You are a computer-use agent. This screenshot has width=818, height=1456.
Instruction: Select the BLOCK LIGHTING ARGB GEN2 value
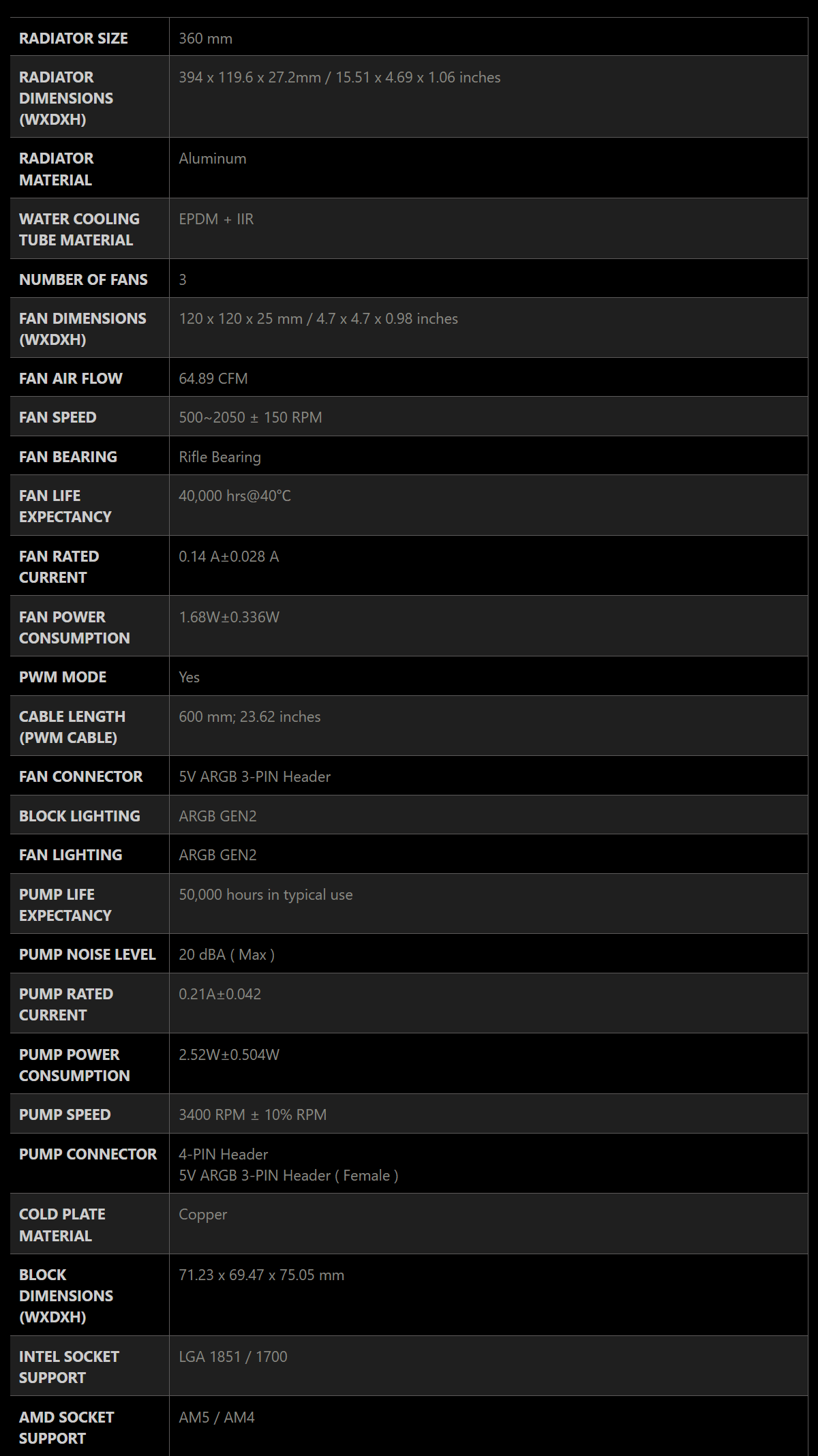tap(217, 816)
